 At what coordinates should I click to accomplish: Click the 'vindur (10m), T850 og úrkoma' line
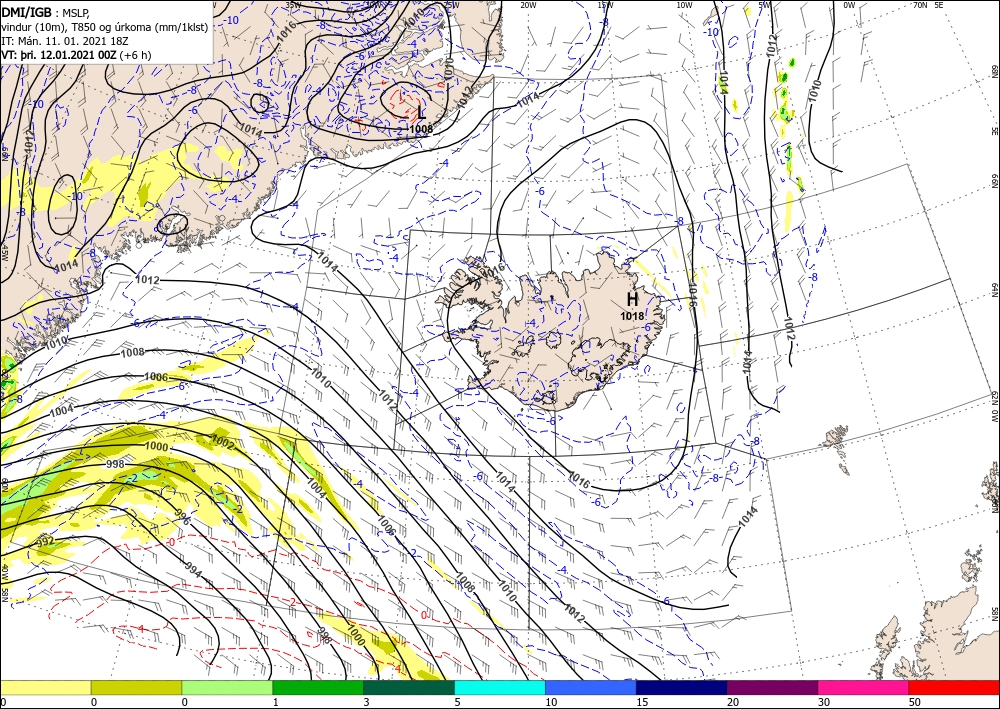pyautogui.click(x=104, y=26)
